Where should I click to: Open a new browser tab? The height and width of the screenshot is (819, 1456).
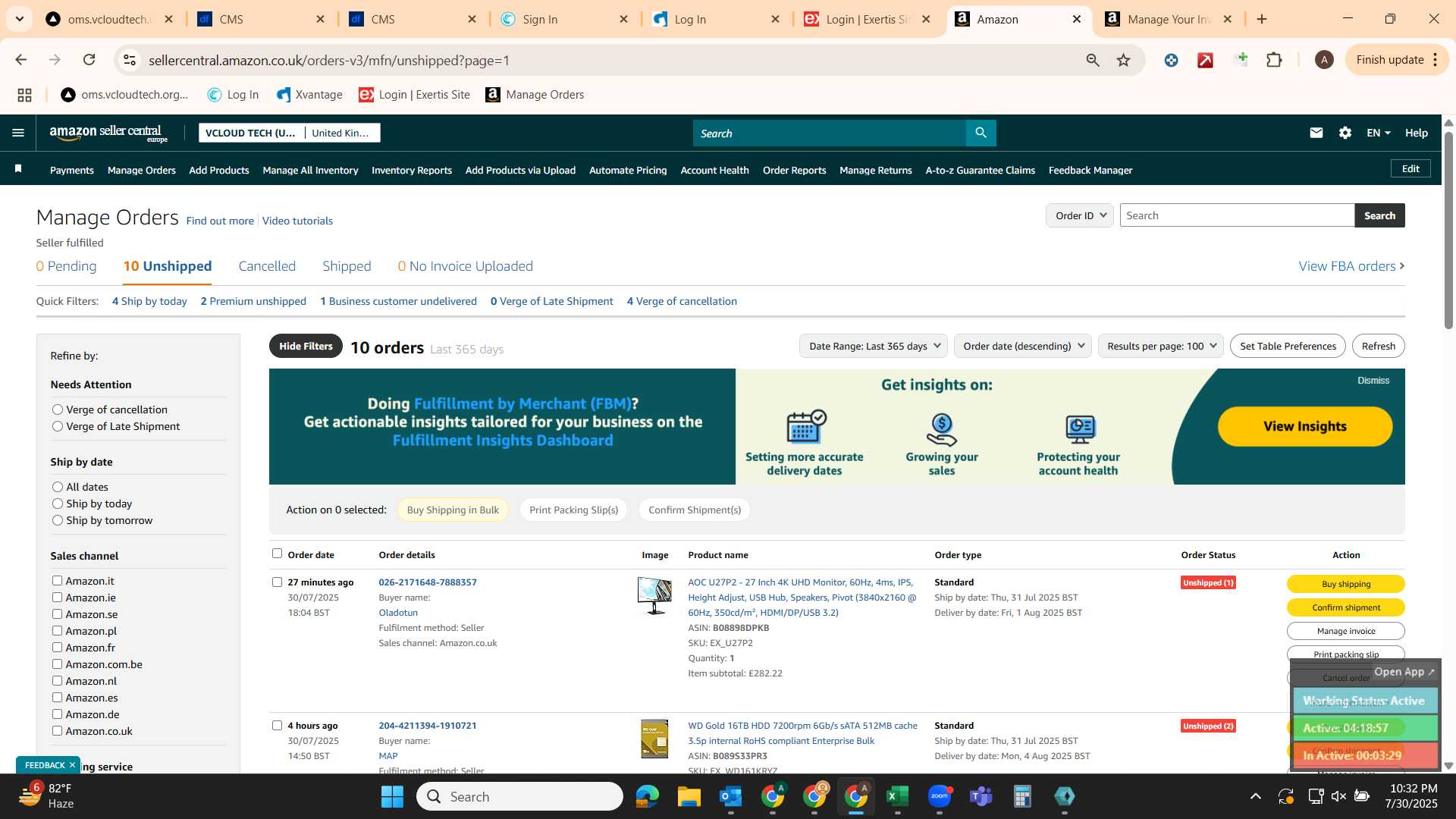(1262, 19)
